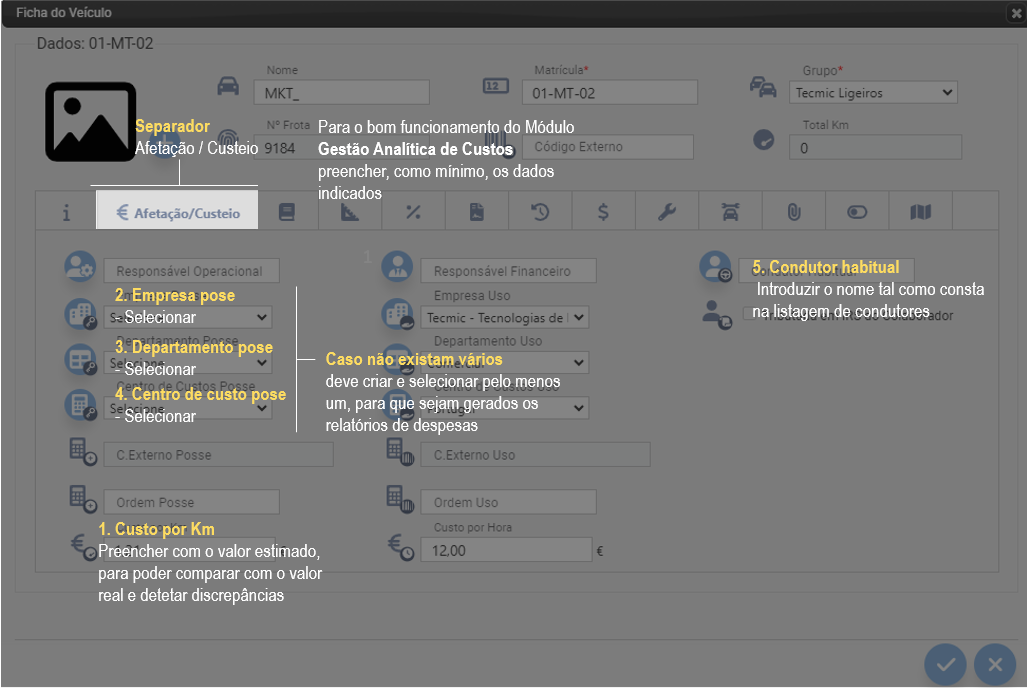Click the C.Externo Posse calculator icon
Viewport: 1027px width, 688px height.
point(83,451)
